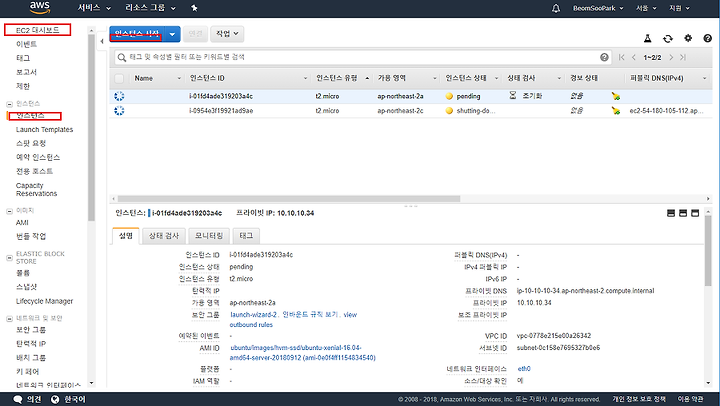
Task: Switch to the 설명 description tab
Action: 126,236
